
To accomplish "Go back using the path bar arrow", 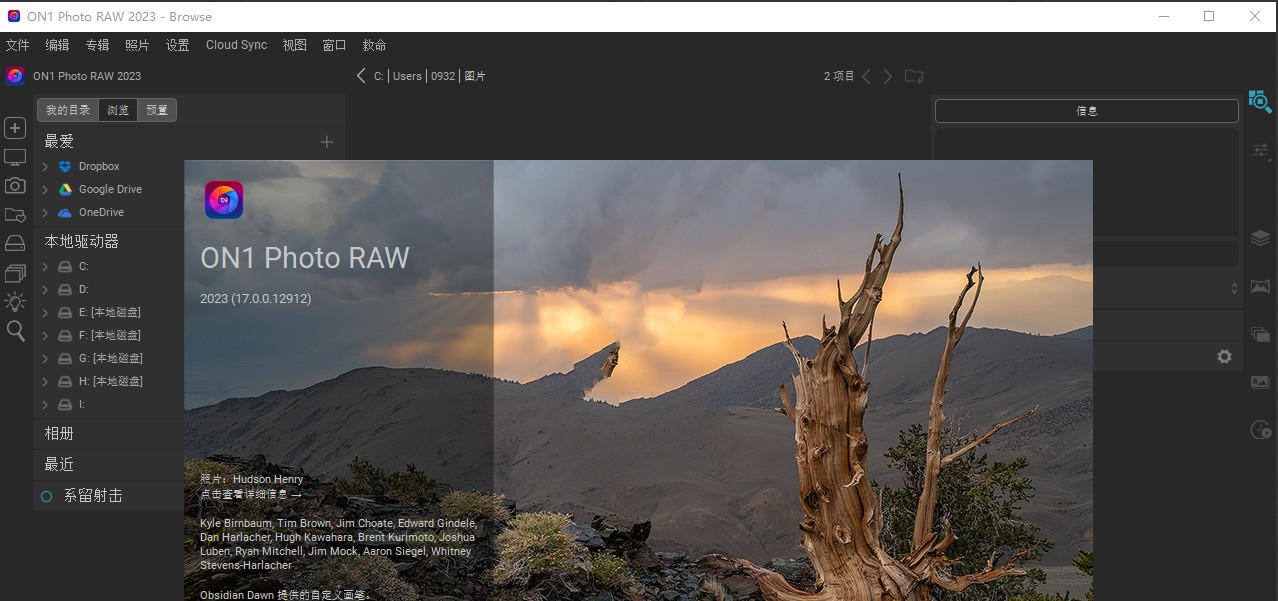I will point(361,76).
